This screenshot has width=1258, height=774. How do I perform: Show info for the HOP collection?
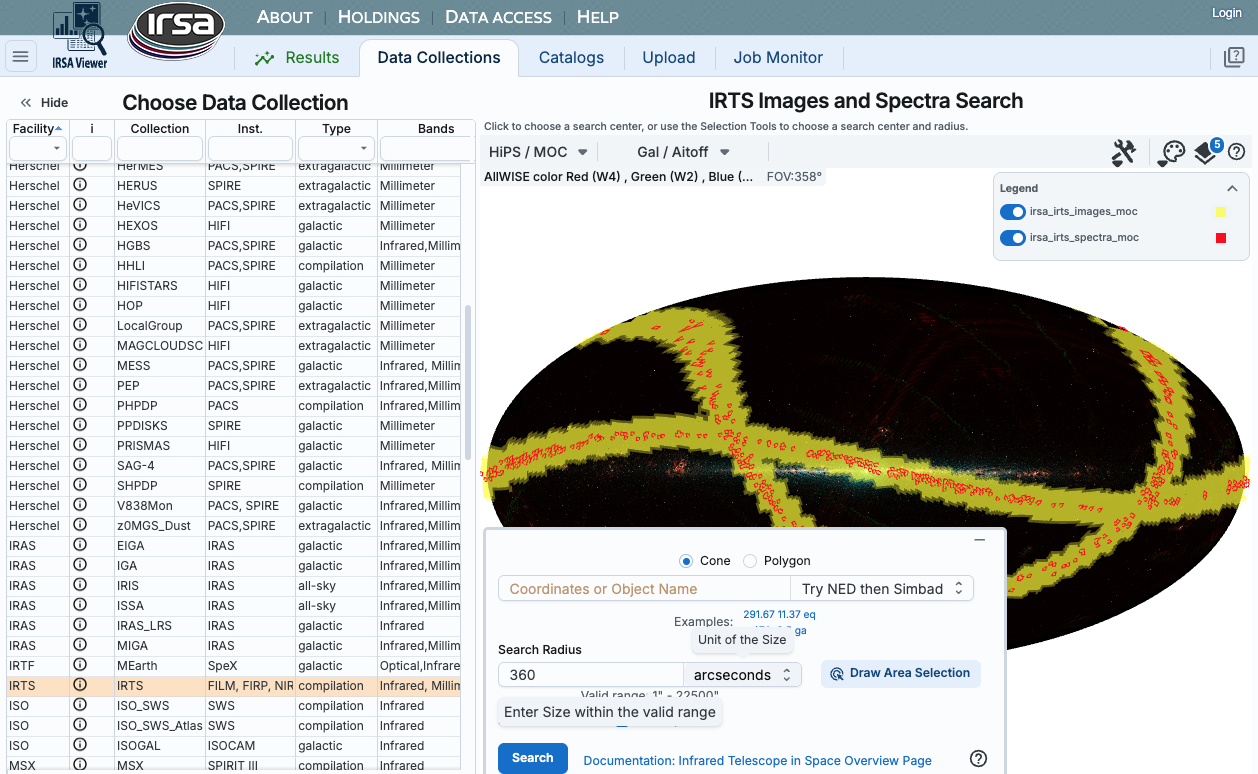coord(80,305)
